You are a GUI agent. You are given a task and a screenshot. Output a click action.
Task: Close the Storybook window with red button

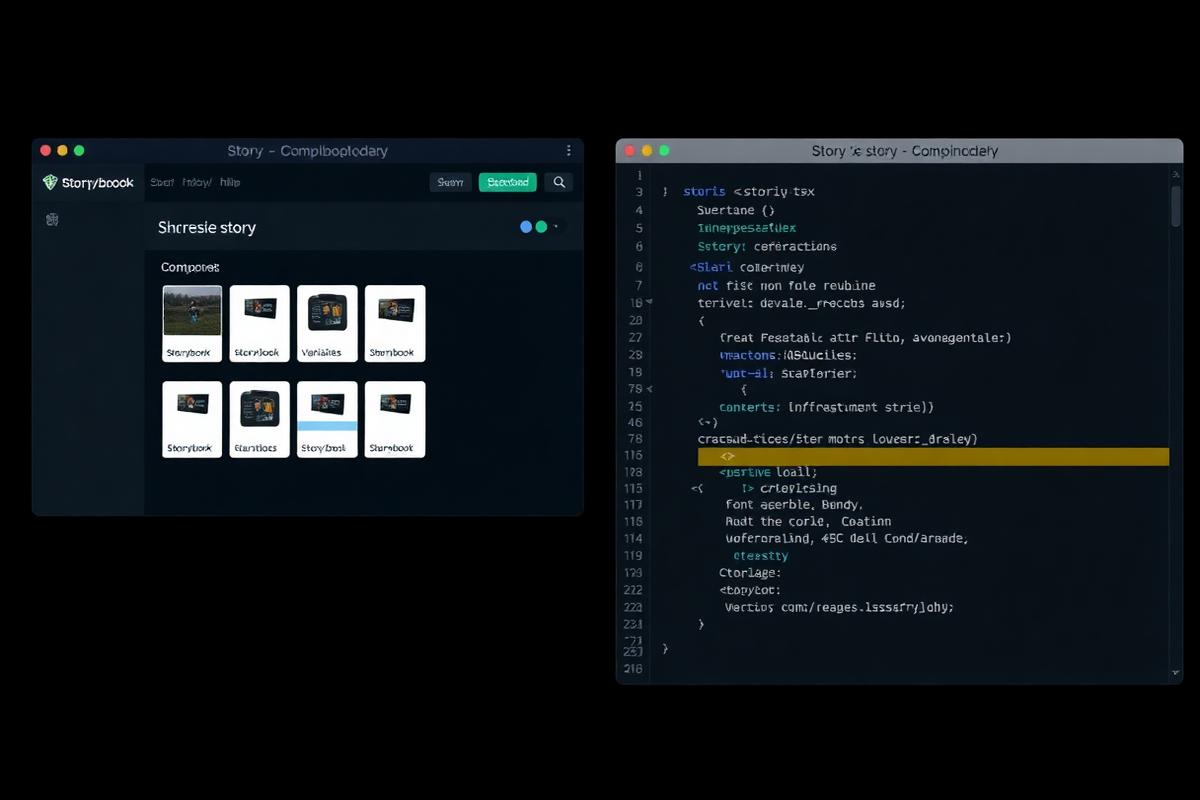tap(45, 150)
